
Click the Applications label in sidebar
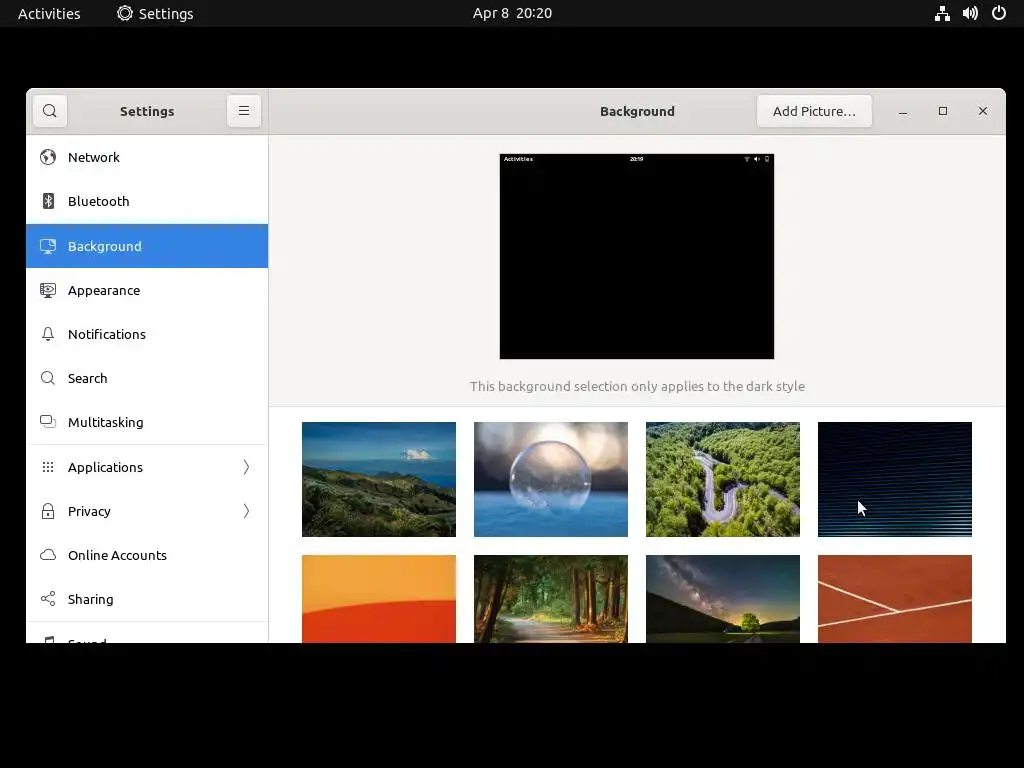point(105,468)
